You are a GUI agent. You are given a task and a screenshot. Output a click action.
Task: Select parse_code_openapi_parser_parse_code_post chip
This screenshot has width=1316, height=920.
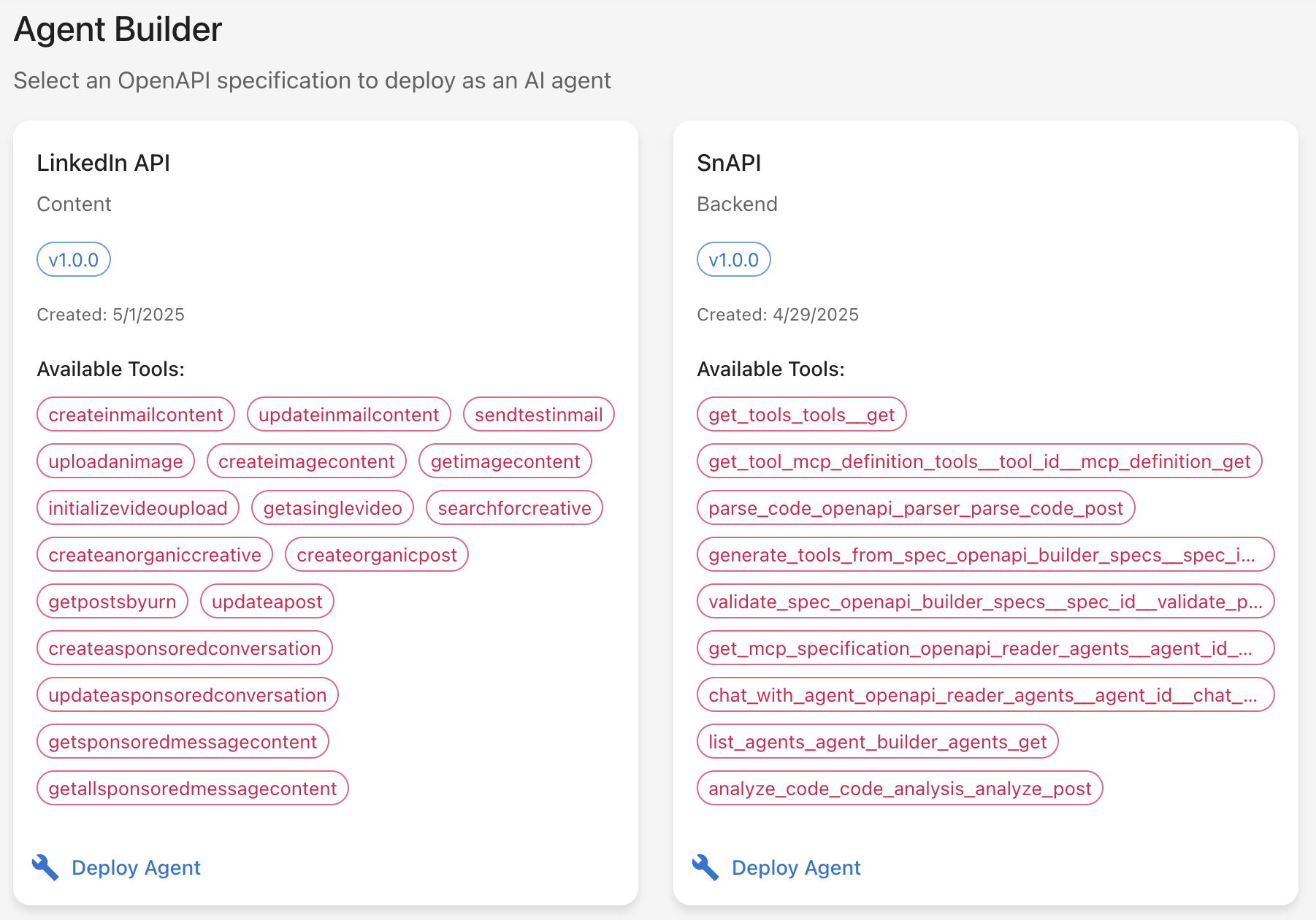(916, 508)
